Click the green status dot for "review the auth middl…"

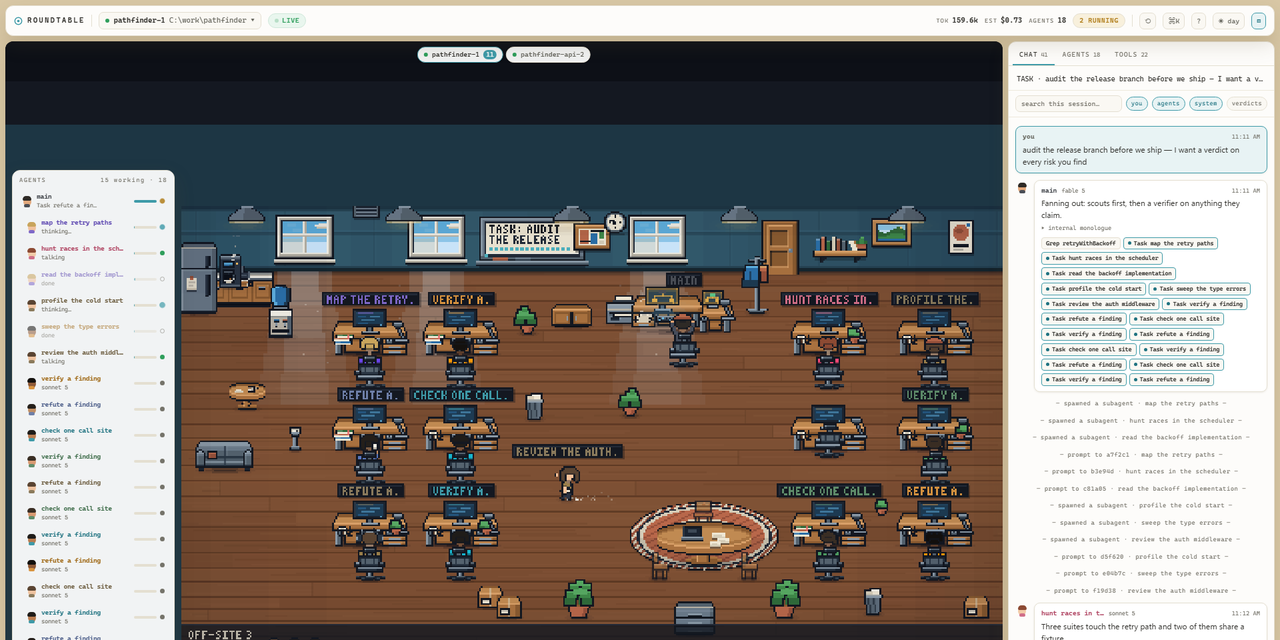coord(162,357)
